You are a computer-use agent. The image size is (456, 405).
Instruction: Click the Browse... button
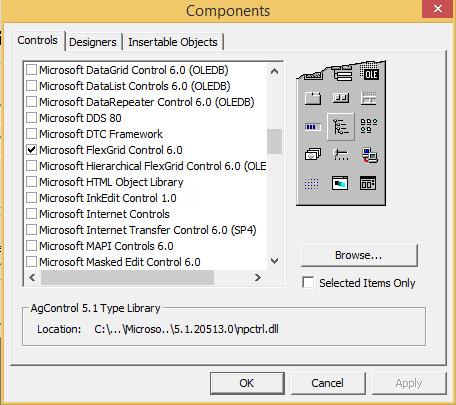tap(359, 255)
